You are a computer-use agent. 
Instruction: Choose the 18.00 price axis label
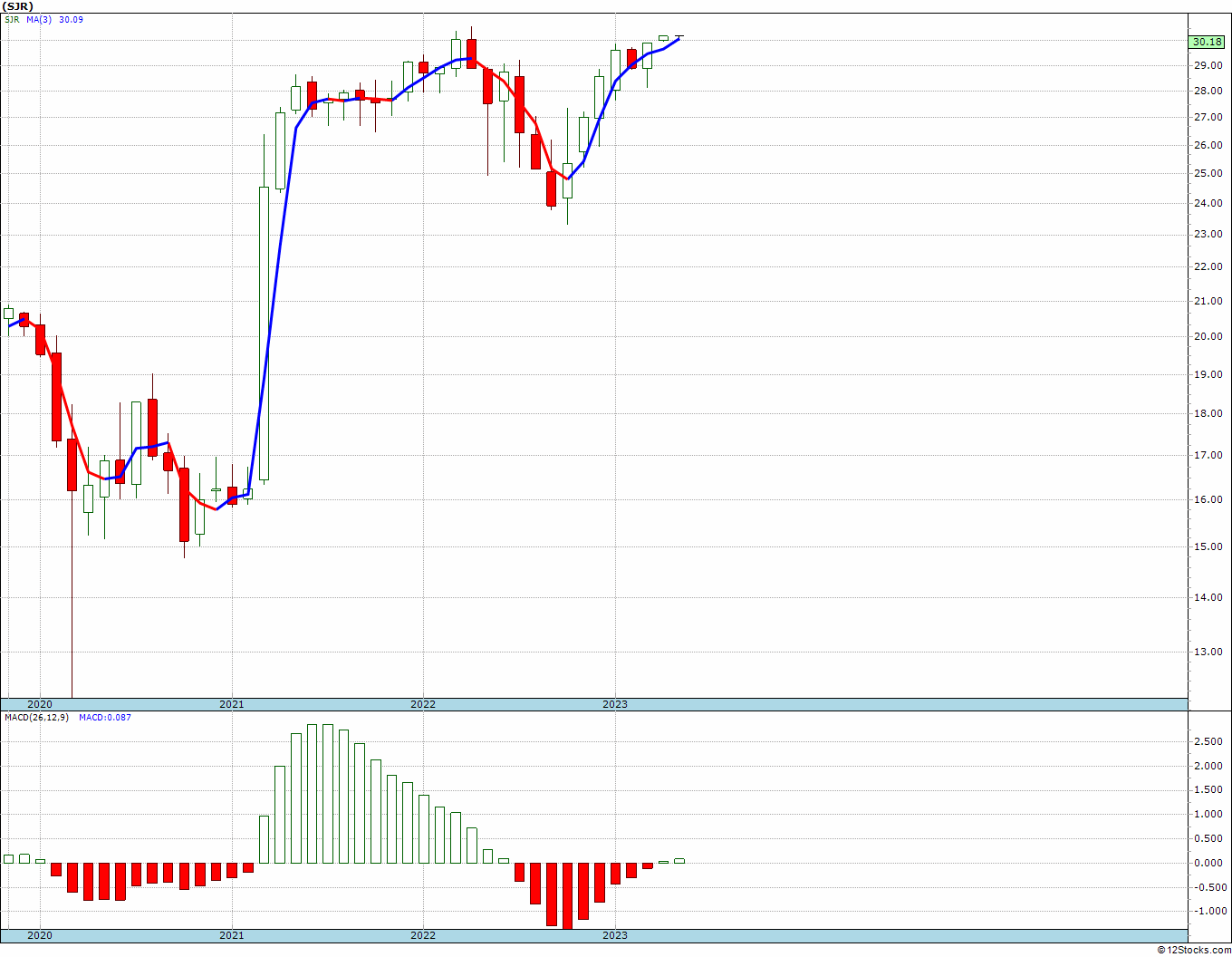tap(1208, 414)
